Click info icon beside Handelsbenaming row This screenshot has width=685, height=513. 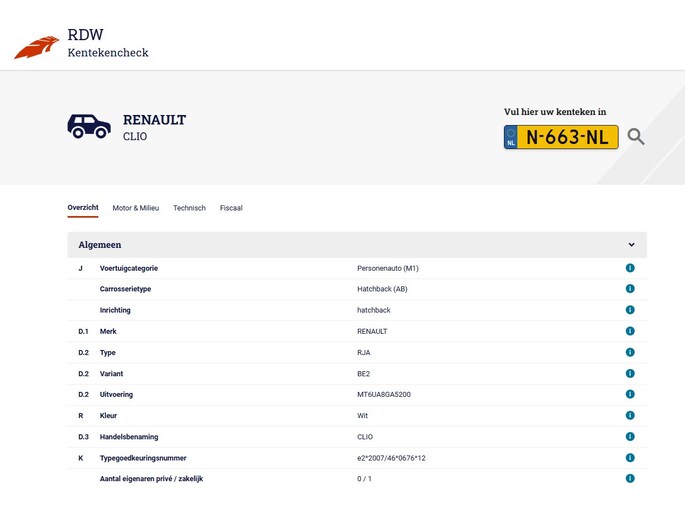[630, 436]
